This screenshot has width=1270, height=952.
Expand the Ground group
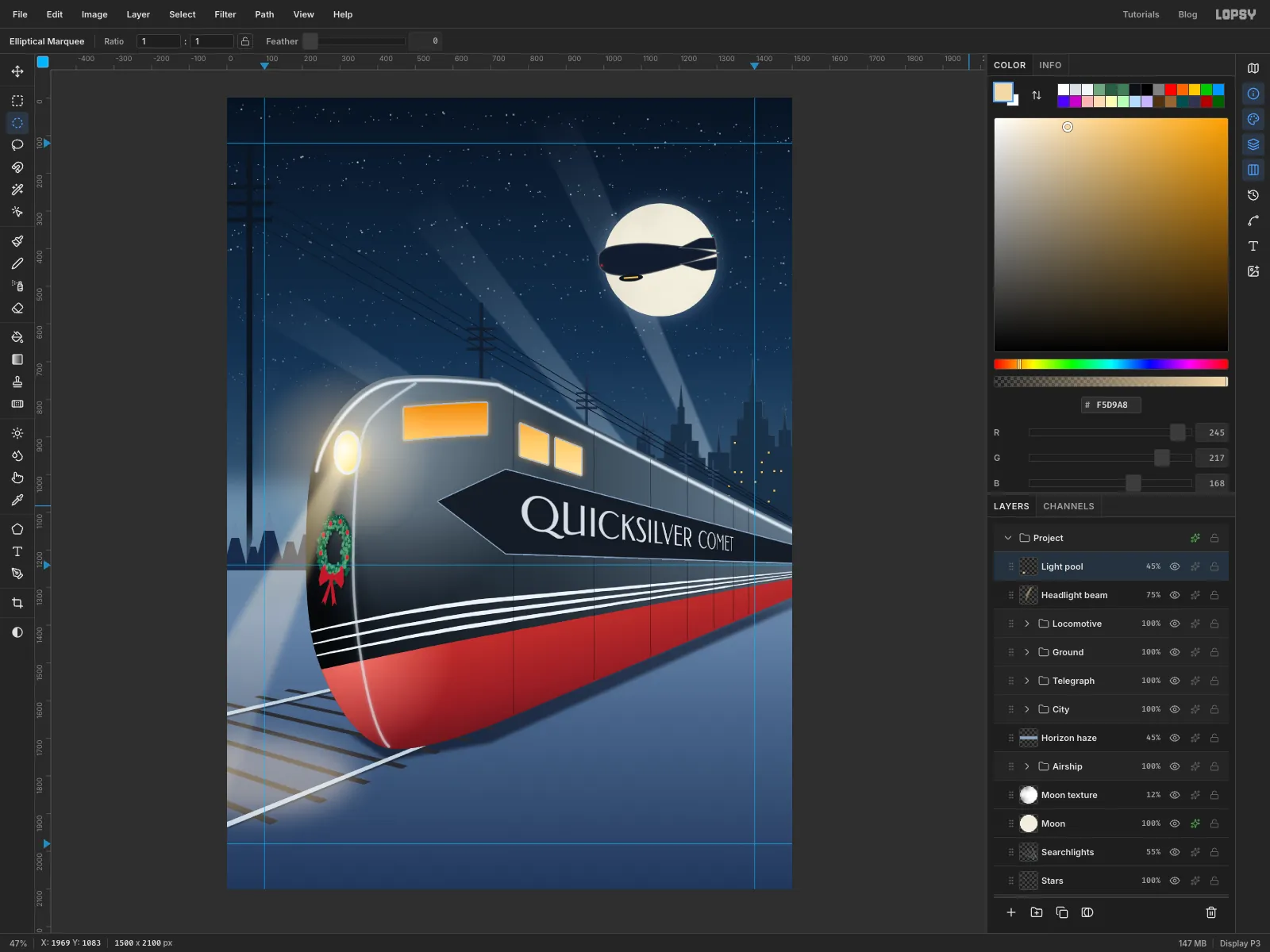pyautogui.click(x=1027, y=652)
